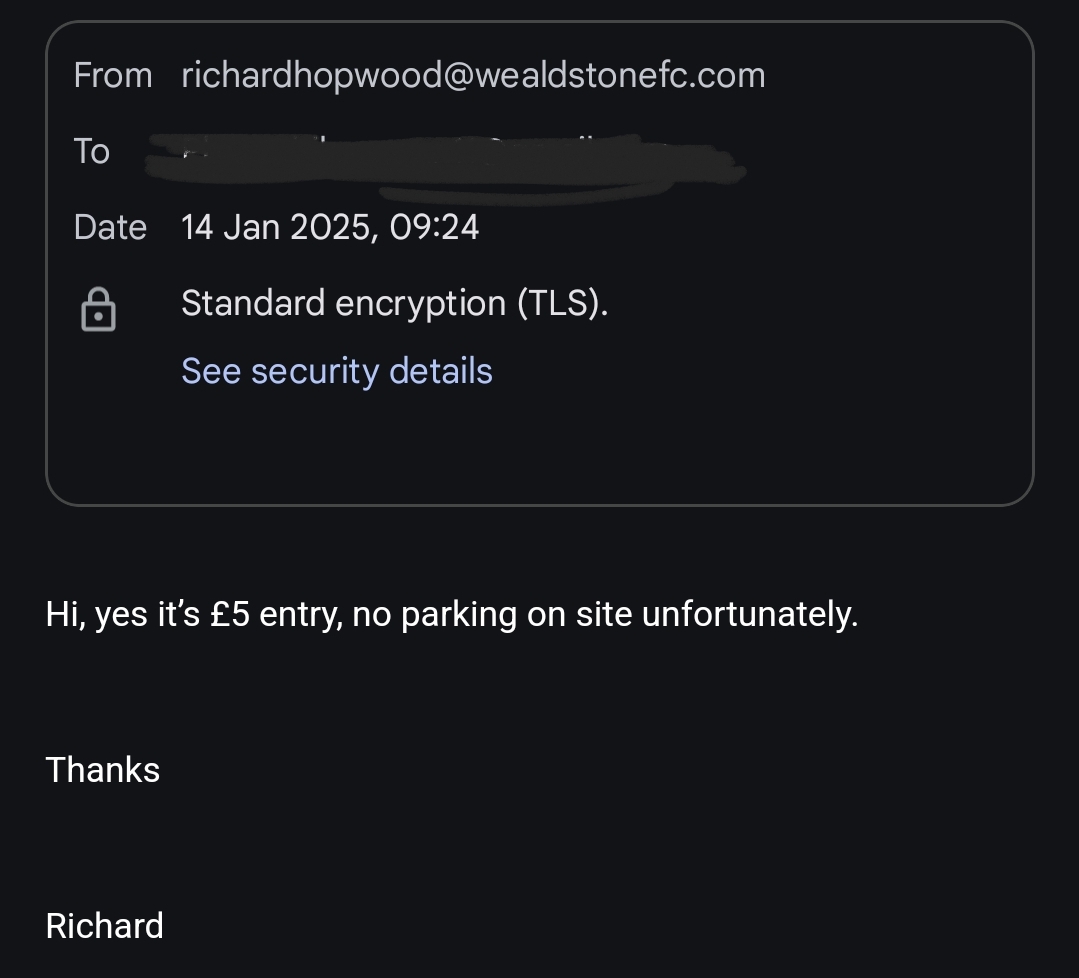The image size is (1079, 978).
Task: Click the wealdstonefc.com domain part
Action: pyautogui.click(x=620, y=75)
